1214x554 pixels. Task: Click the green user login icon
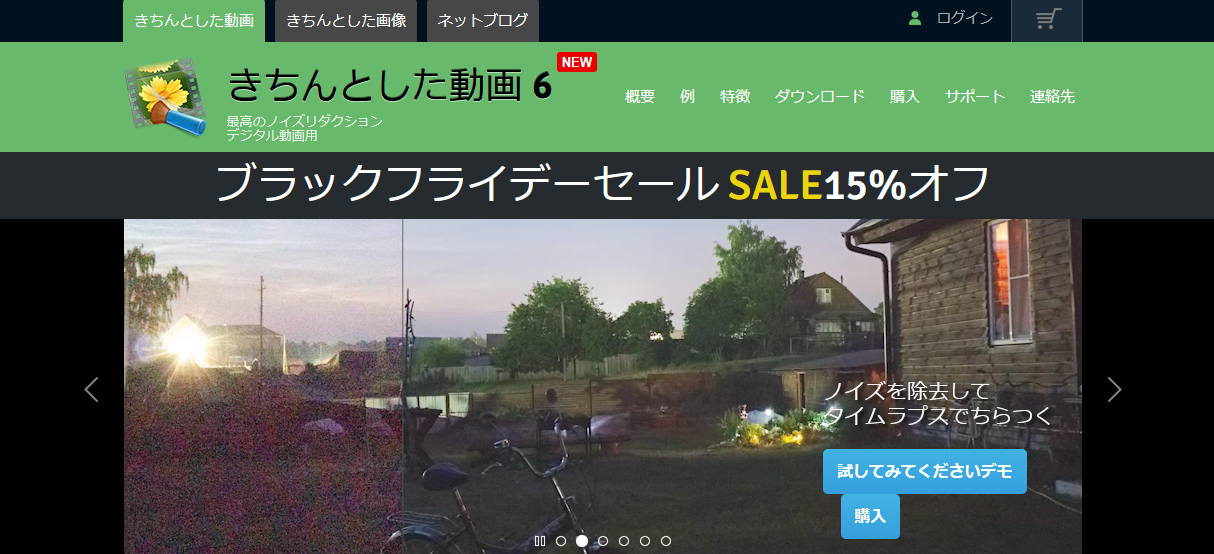pos(914,18)
